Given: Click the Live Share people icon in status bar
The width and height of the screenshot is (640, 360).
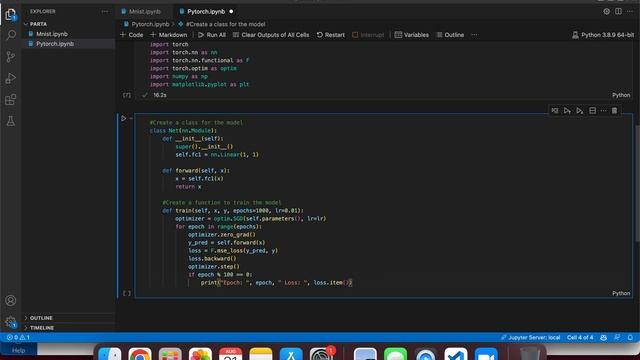Looking at the screenshot, I should click(604, 338).
